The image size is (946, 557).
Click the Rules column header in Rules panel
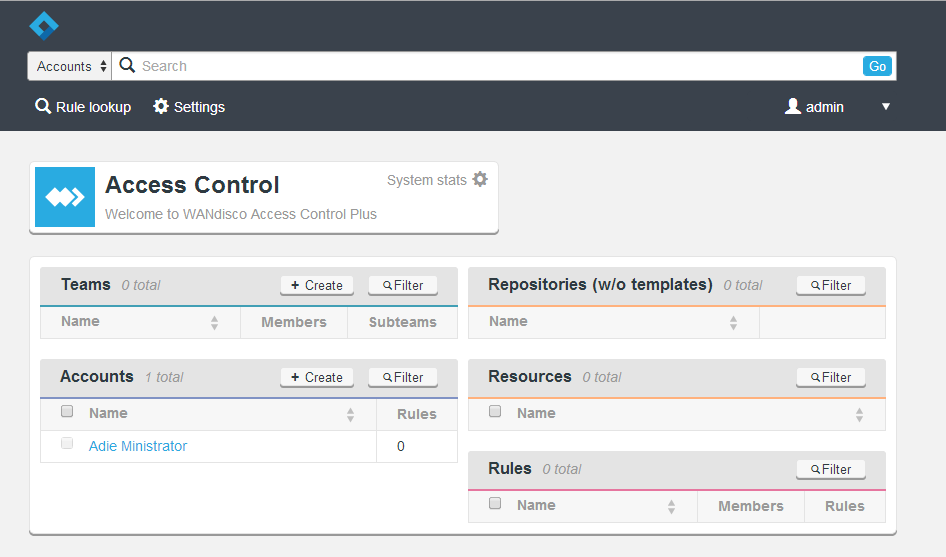point(845,506)
